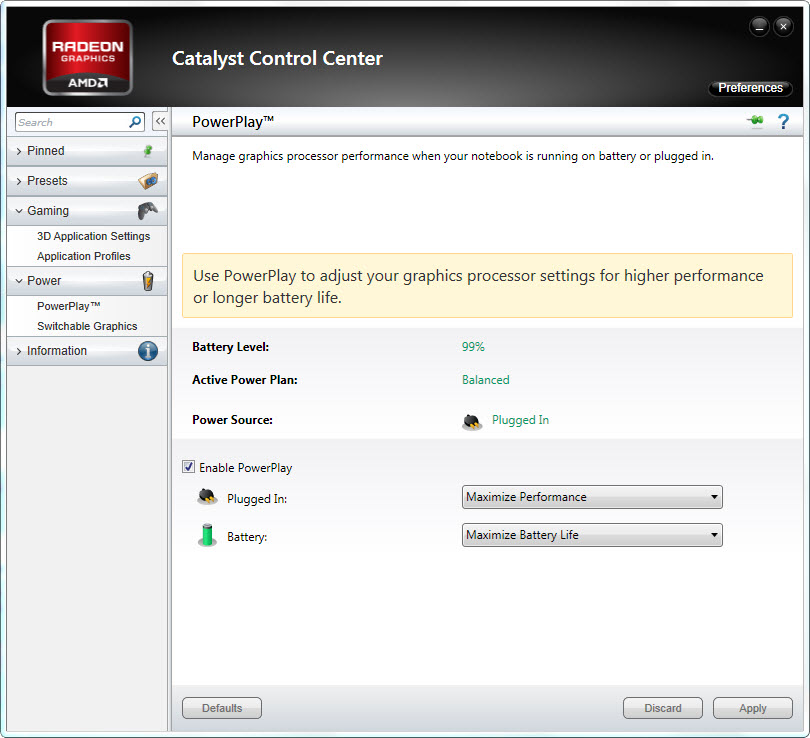This screenshot has width=810, height=738.
Task: Expand the Pinned section
Action: pyautogui.click(x=45, y=151)
